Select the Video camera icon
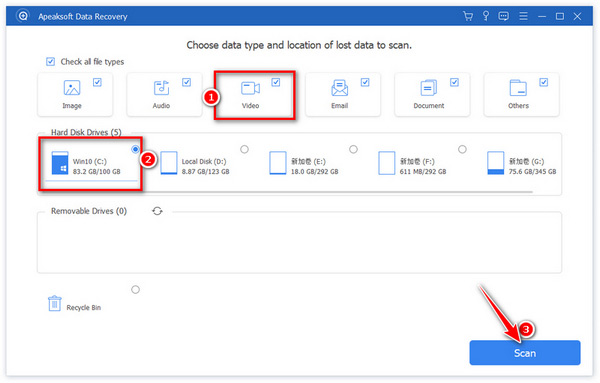This screenshot has height=383, width=600. pyautogui.click(x=250, y=88)
